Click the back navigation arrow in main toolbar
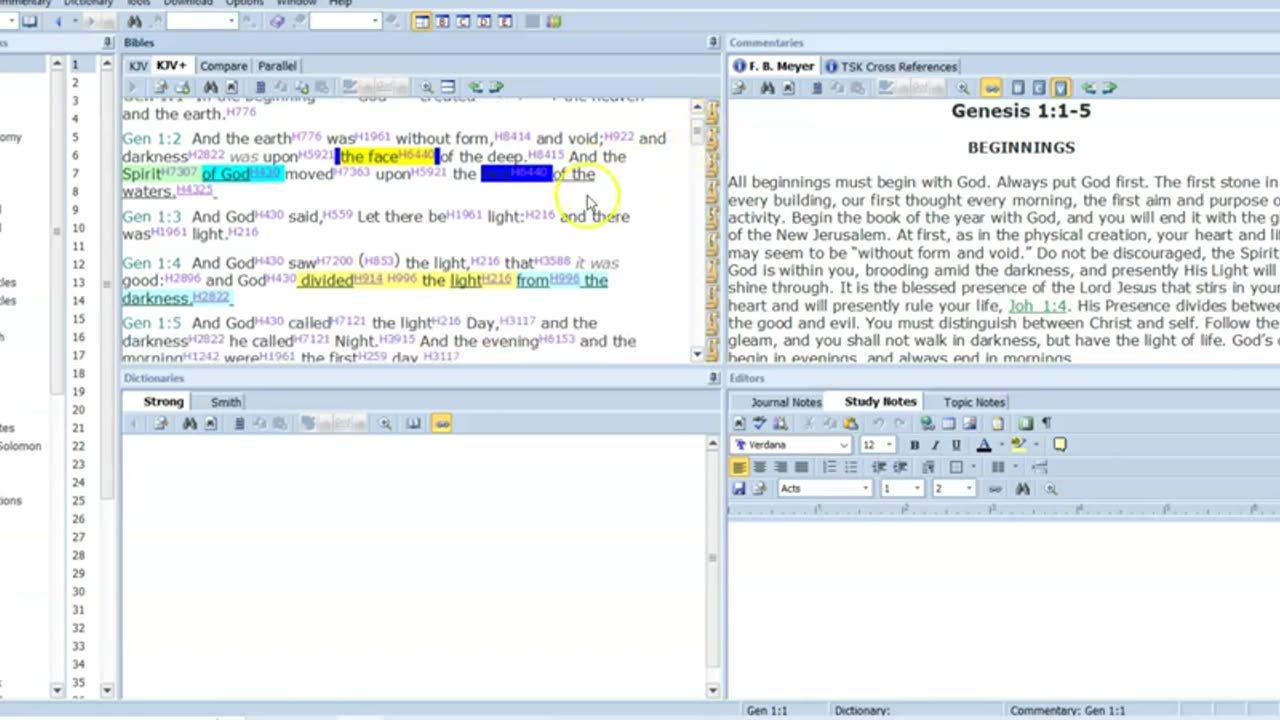The image size is (1280, 720). click(58, 21)
